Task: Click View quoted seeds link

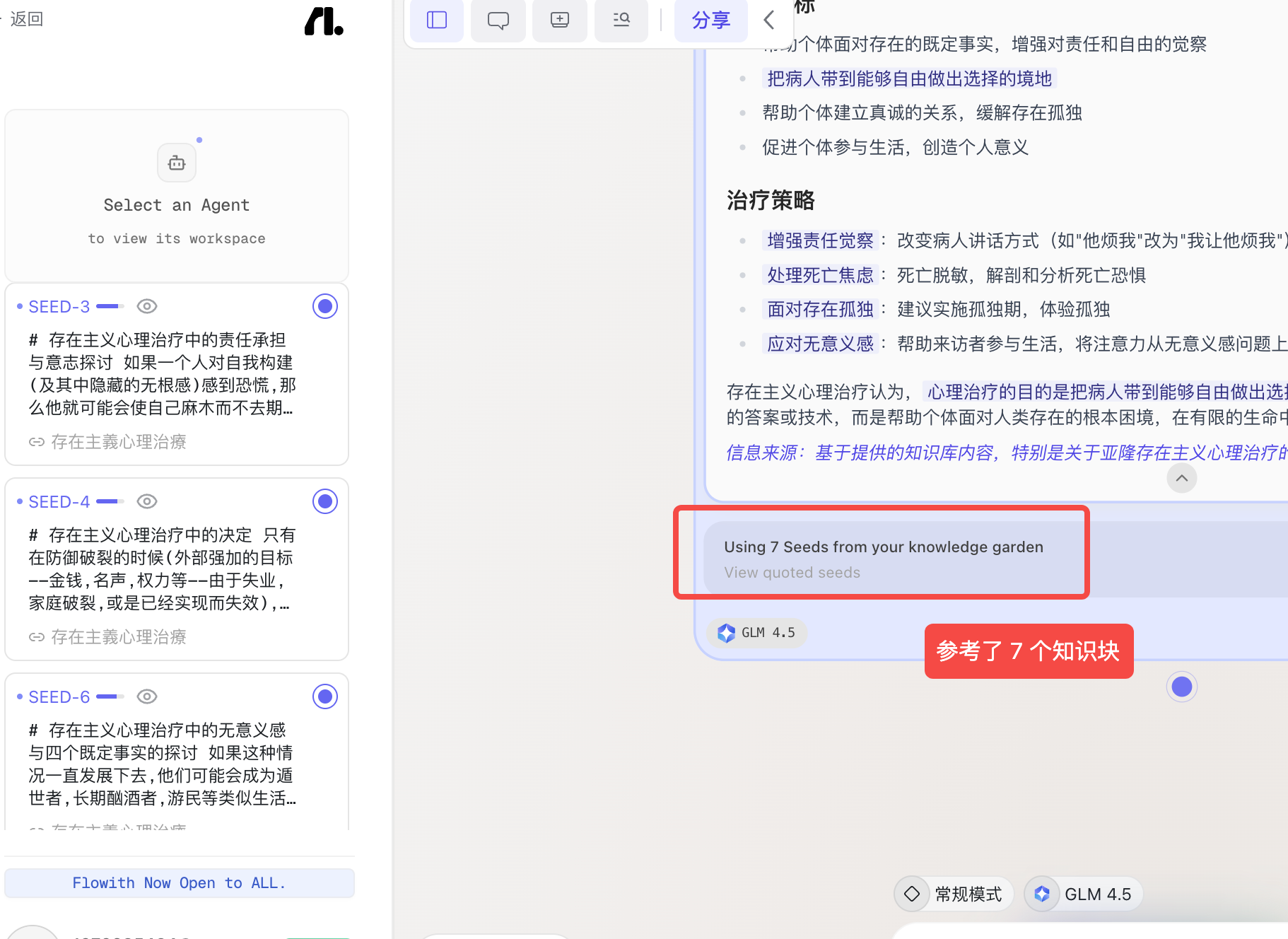Action: [x=792, y=572]
